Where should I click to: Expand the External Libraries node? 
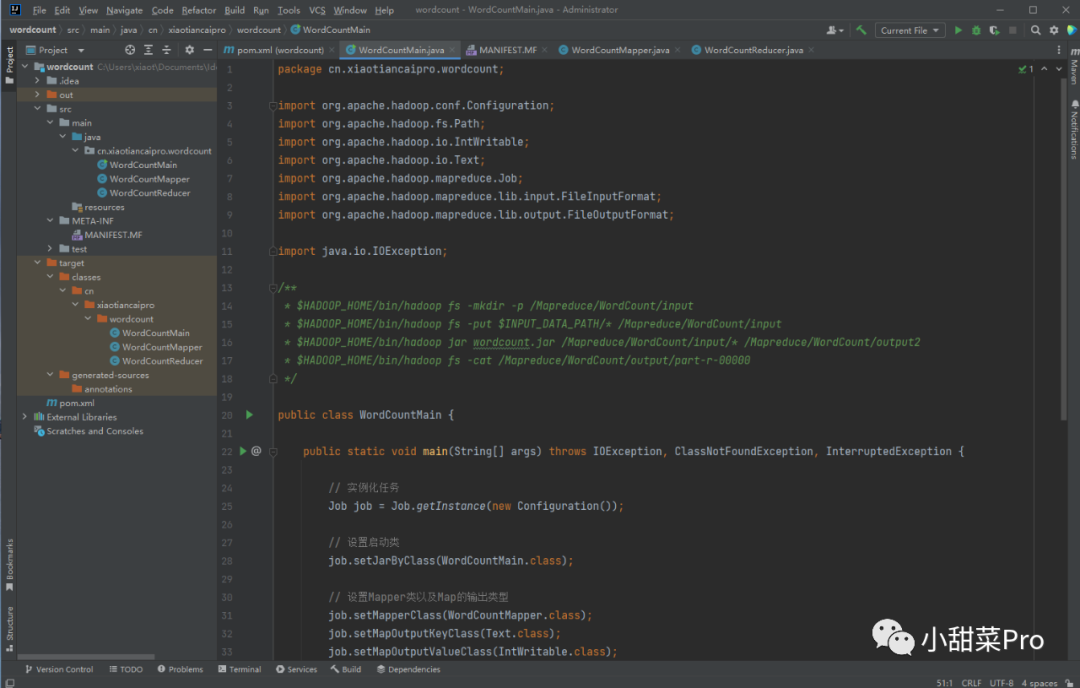click(x=25, y=417)
